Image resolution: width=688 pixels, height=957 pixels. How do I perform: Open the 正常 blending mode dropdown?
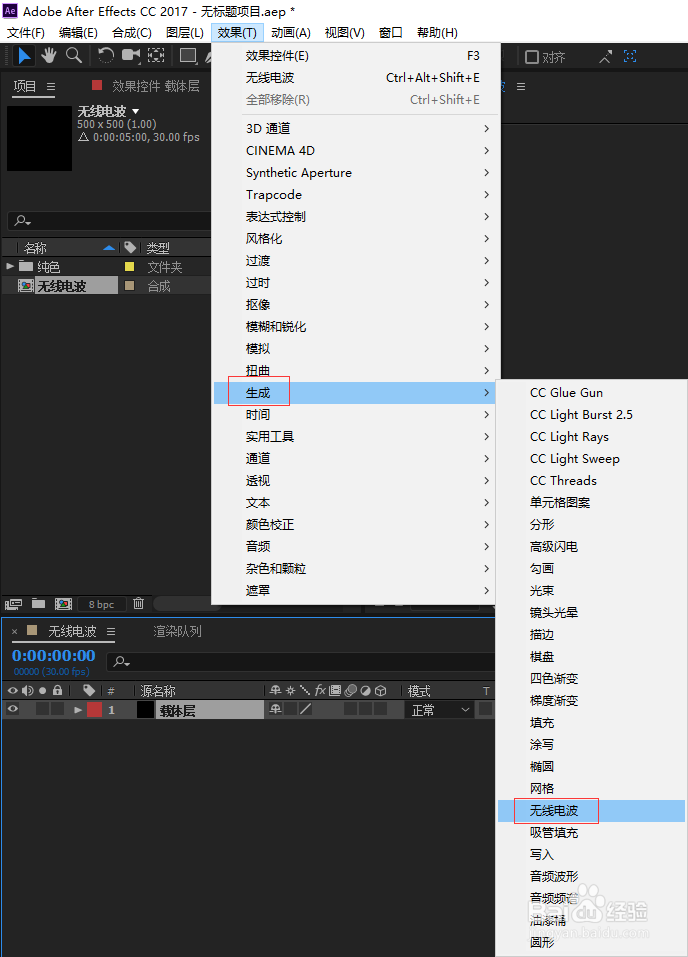[x=440, y=710]
